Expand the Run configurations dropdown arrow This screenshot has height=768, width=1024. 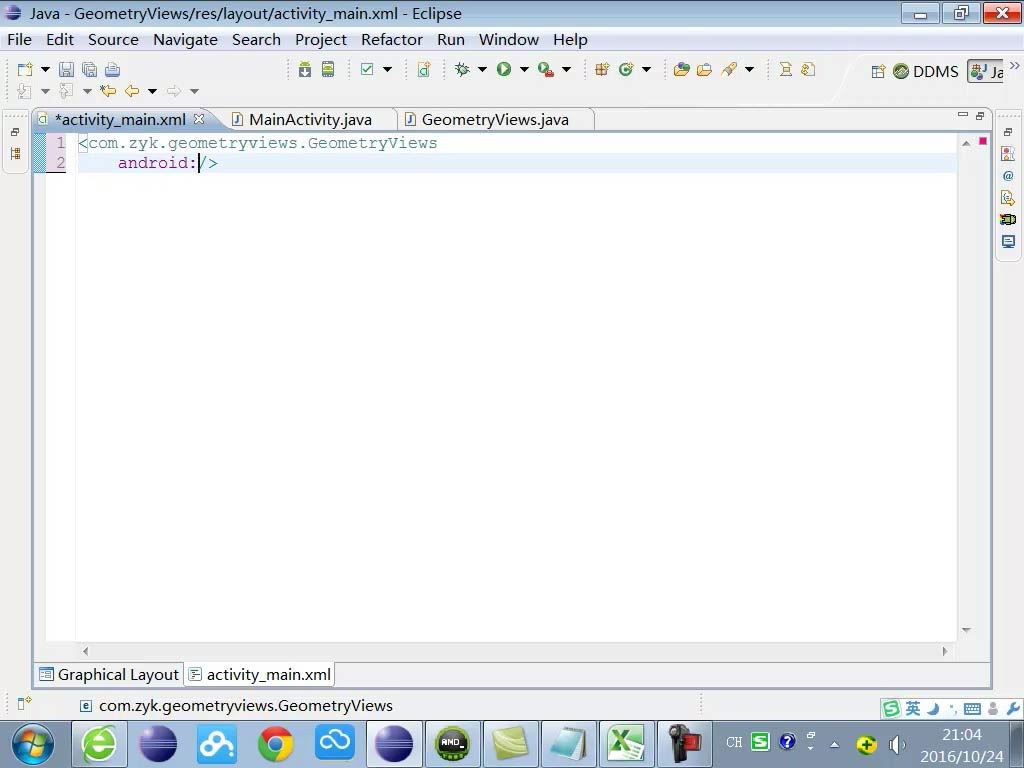click(x=524, y=69)
